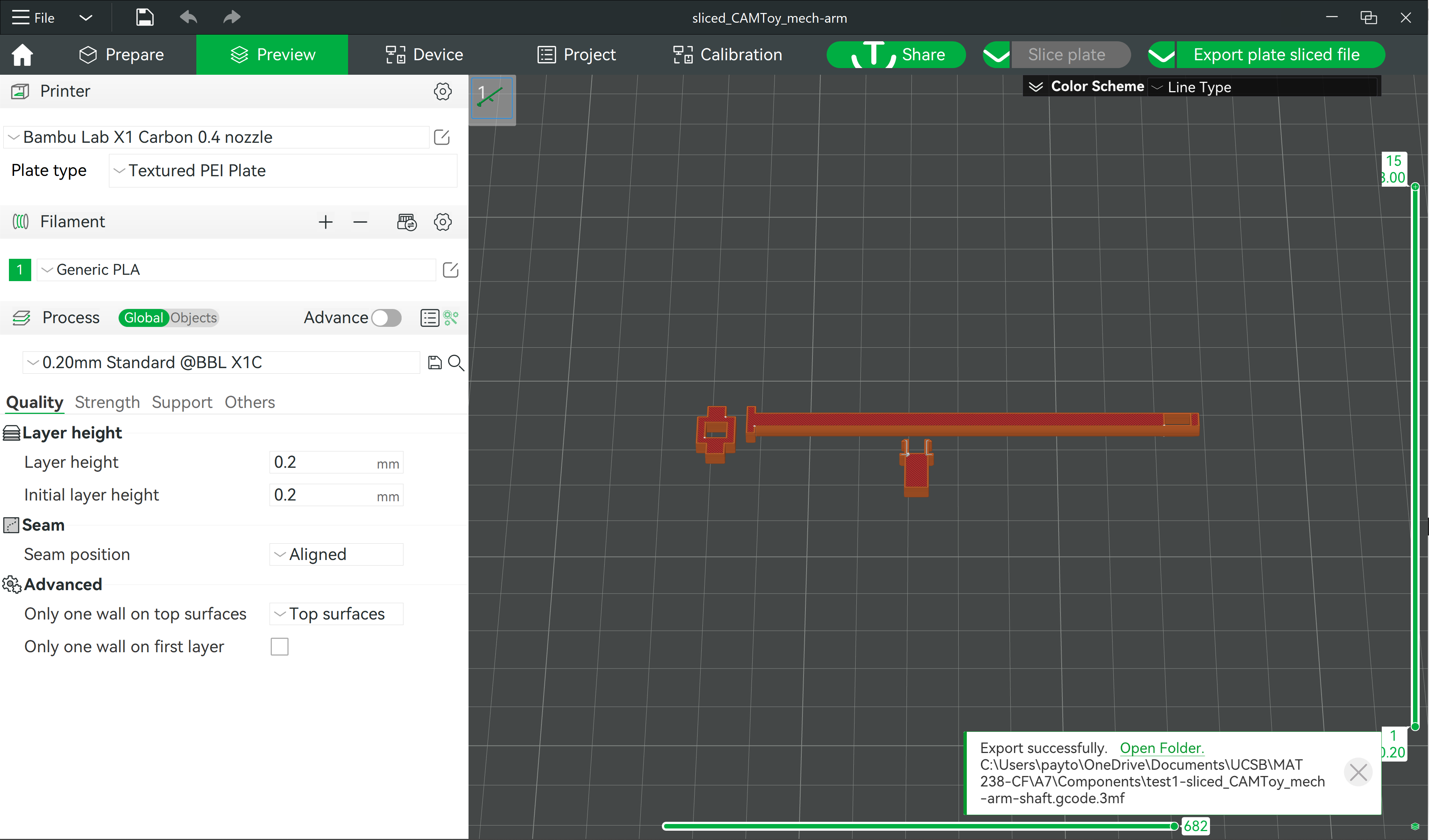The width and height of the screenshot is (1429, 840).
Task: Click the Slice plate button
Action: point(1071,54)
